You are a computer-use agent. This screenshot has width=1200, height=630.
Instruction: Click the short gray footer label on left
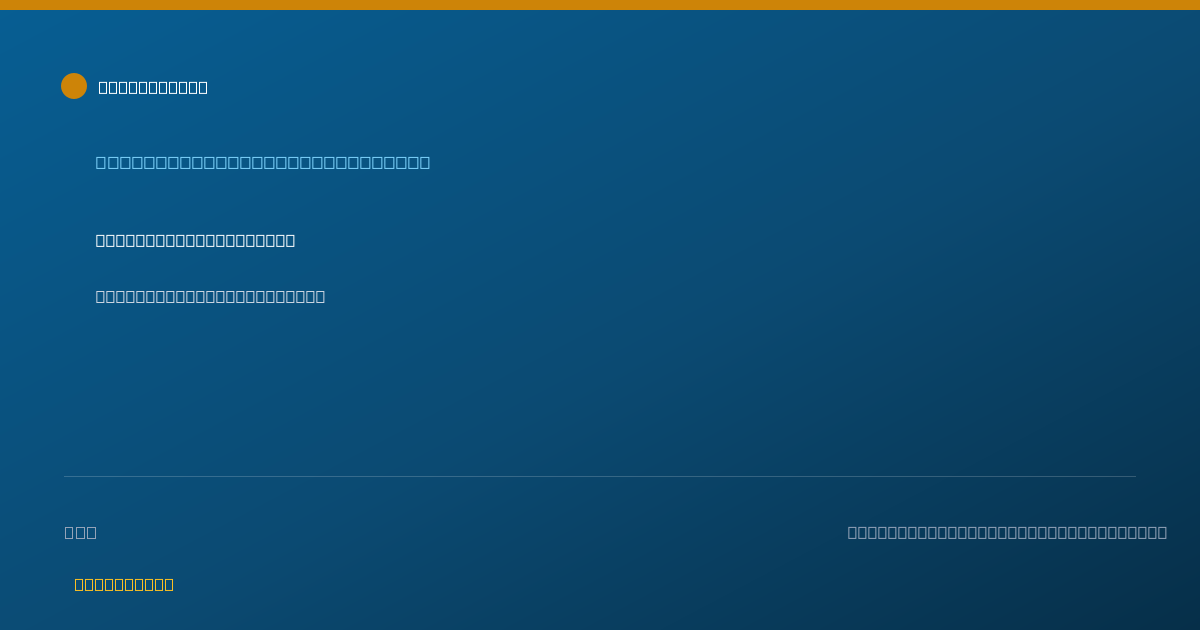(x=81, y=532)
